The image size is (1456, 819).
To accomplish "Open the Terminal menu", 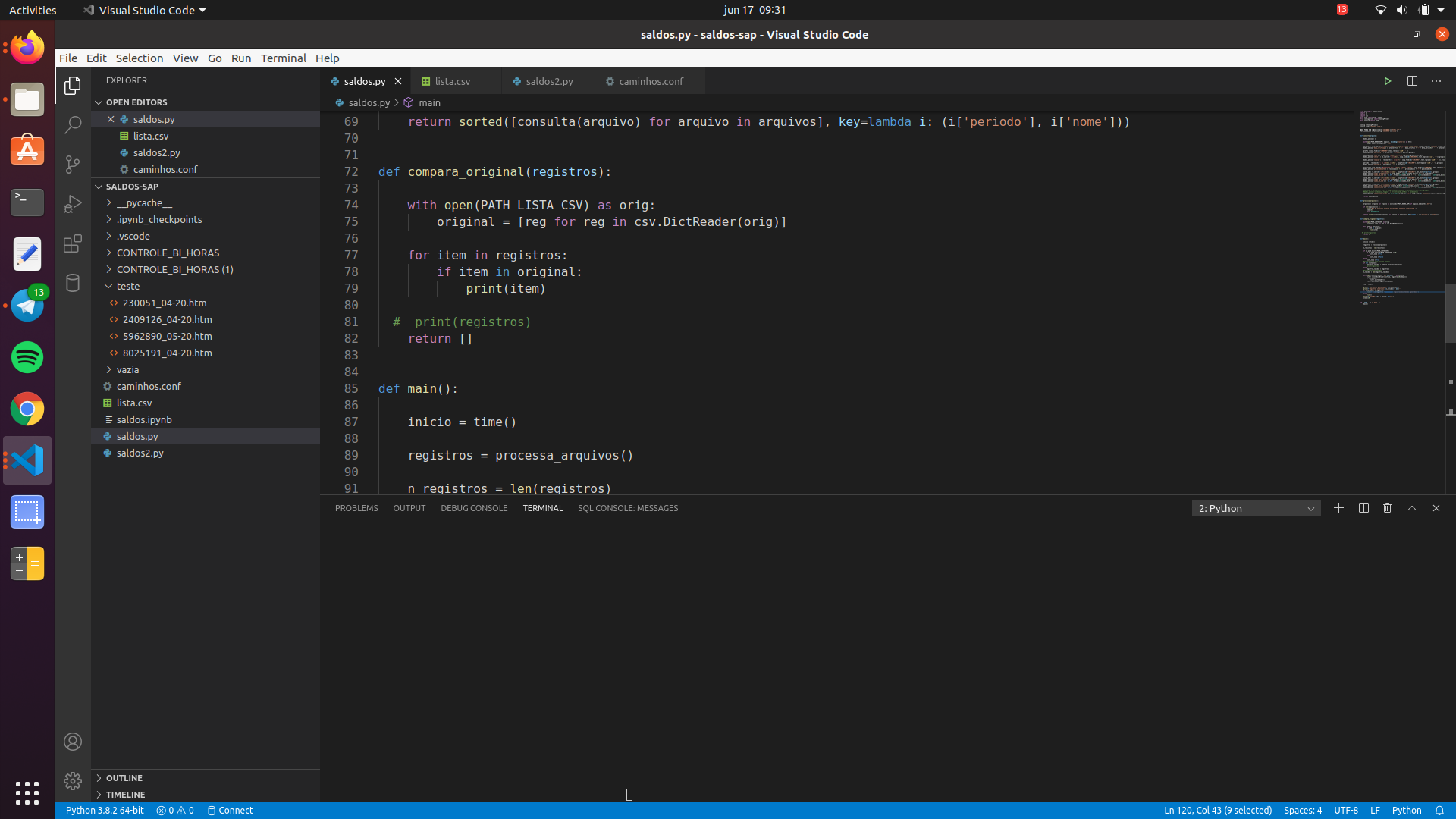I will (283, 58).
